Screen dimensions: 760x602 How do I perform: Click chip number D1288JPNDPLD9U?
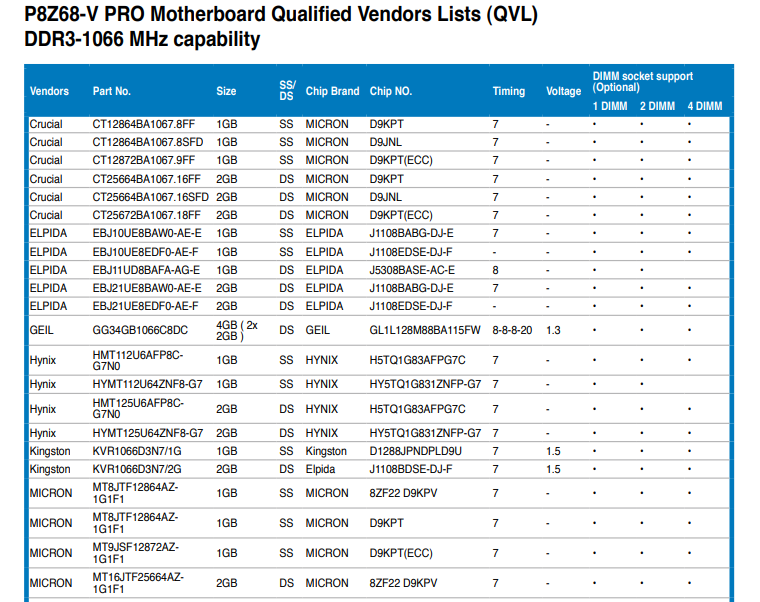tap(415, 451)
